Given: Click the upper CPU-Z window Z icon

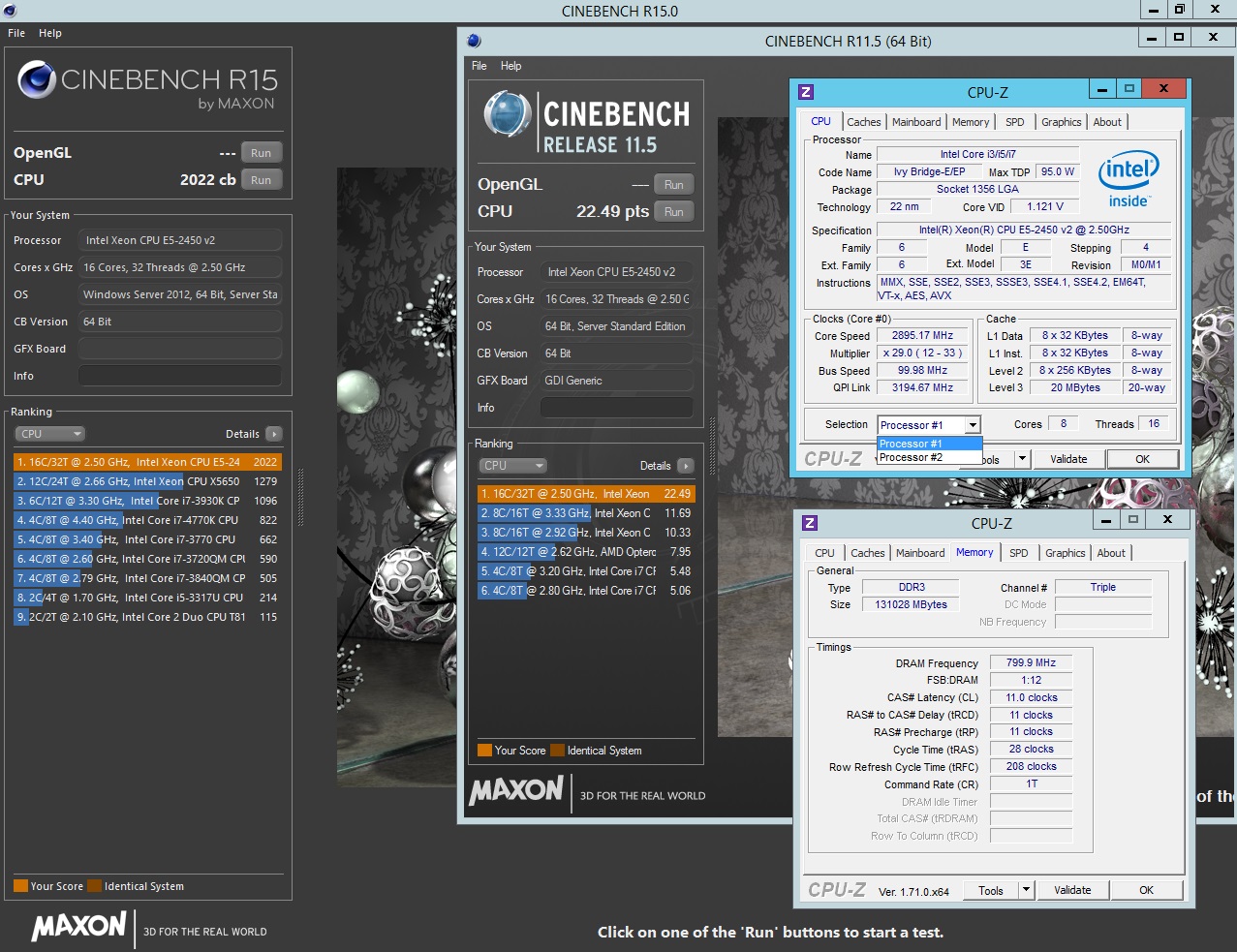Looking at the screenshot, I should [806, 92].
